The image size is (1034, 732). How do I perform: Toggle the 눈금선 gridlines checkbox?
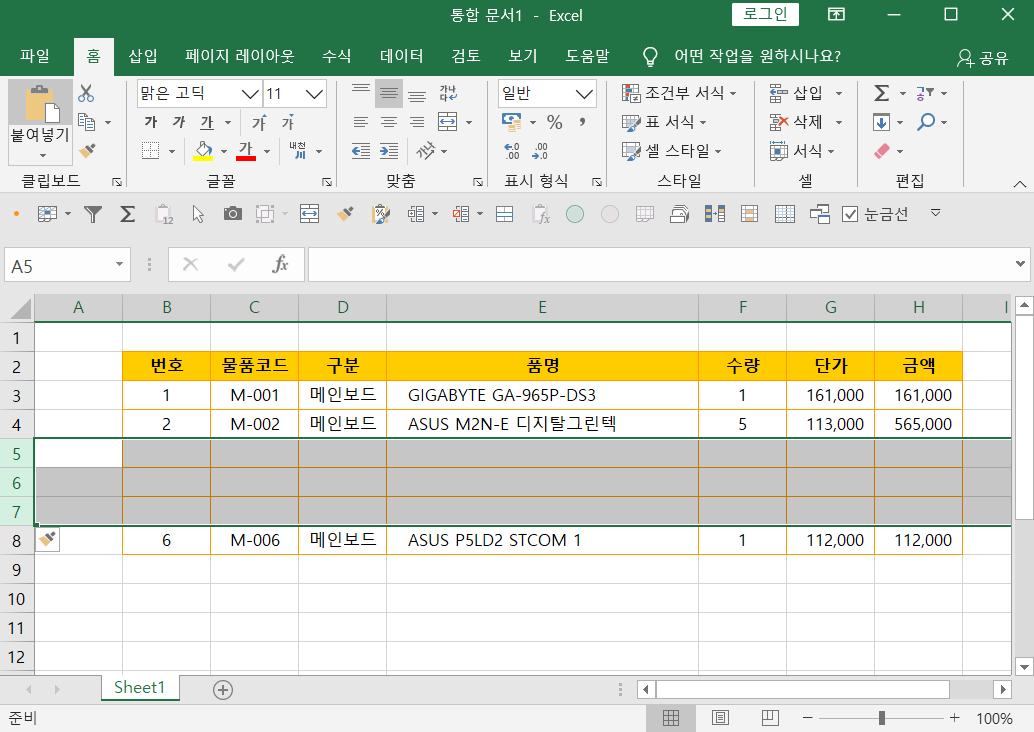click(x=850, y=214)
